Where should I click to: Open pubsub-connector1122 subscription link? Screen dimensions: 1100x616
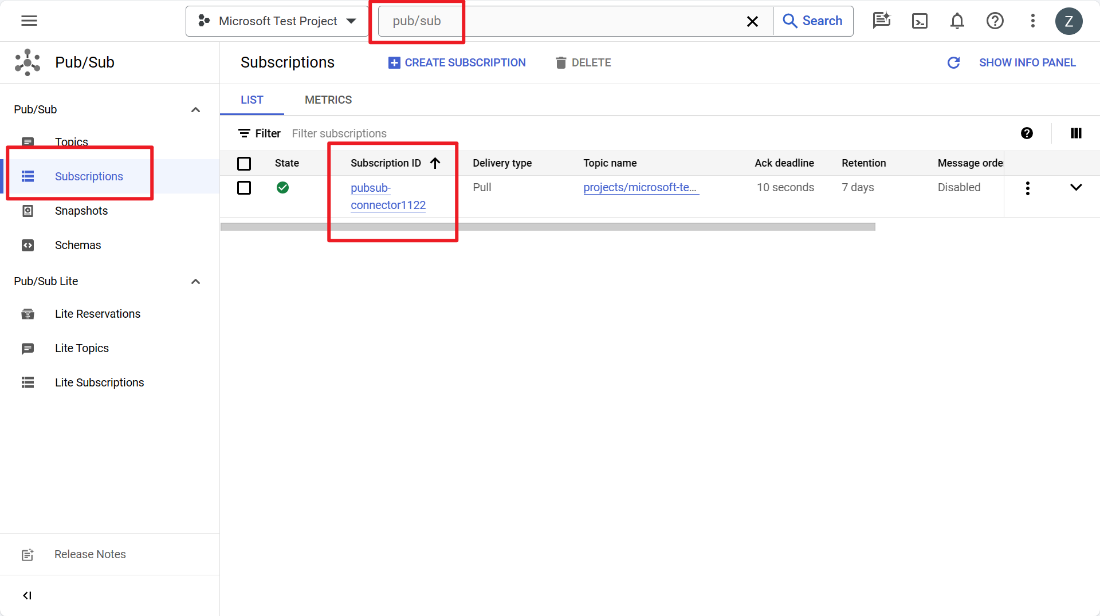tap(388, 196)
